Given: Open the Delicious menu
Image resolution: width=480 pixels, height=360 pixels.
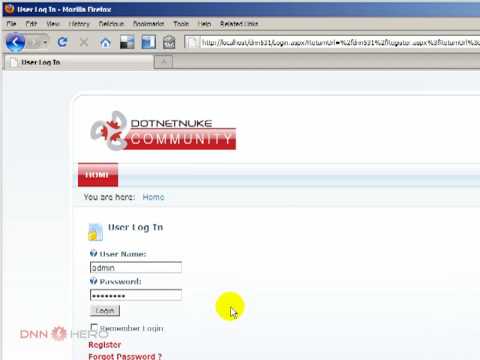Looking at the screenshot, I should click(x=111, y=24).
